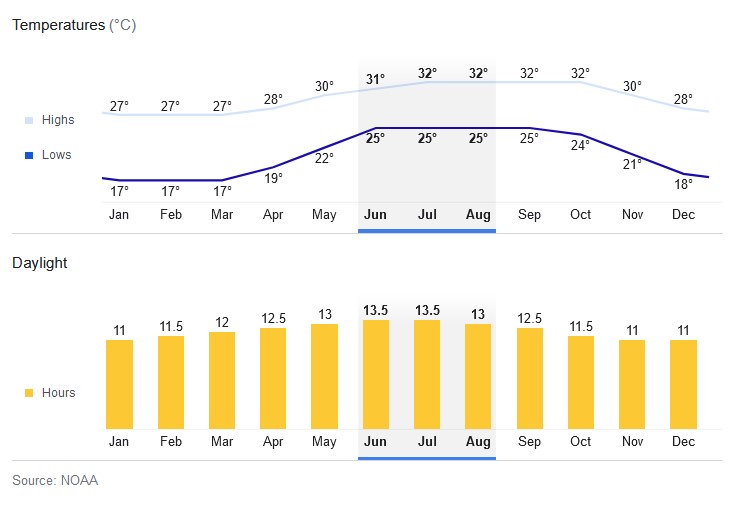Click the blue highlight bar under Jul
The width and height of the screenshot is (750, 507).
pyautogui.click(x=427, y=231)
